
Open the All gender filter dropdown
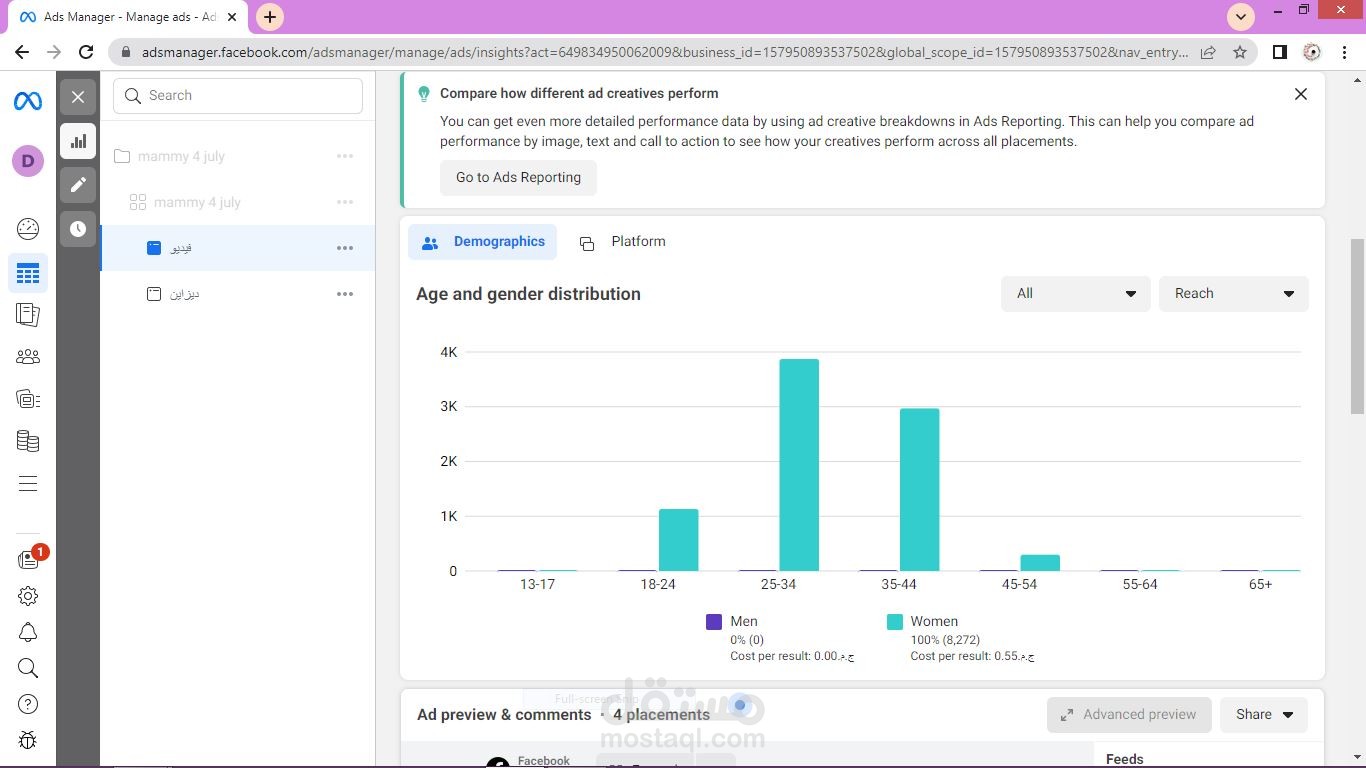[1076, 294]
